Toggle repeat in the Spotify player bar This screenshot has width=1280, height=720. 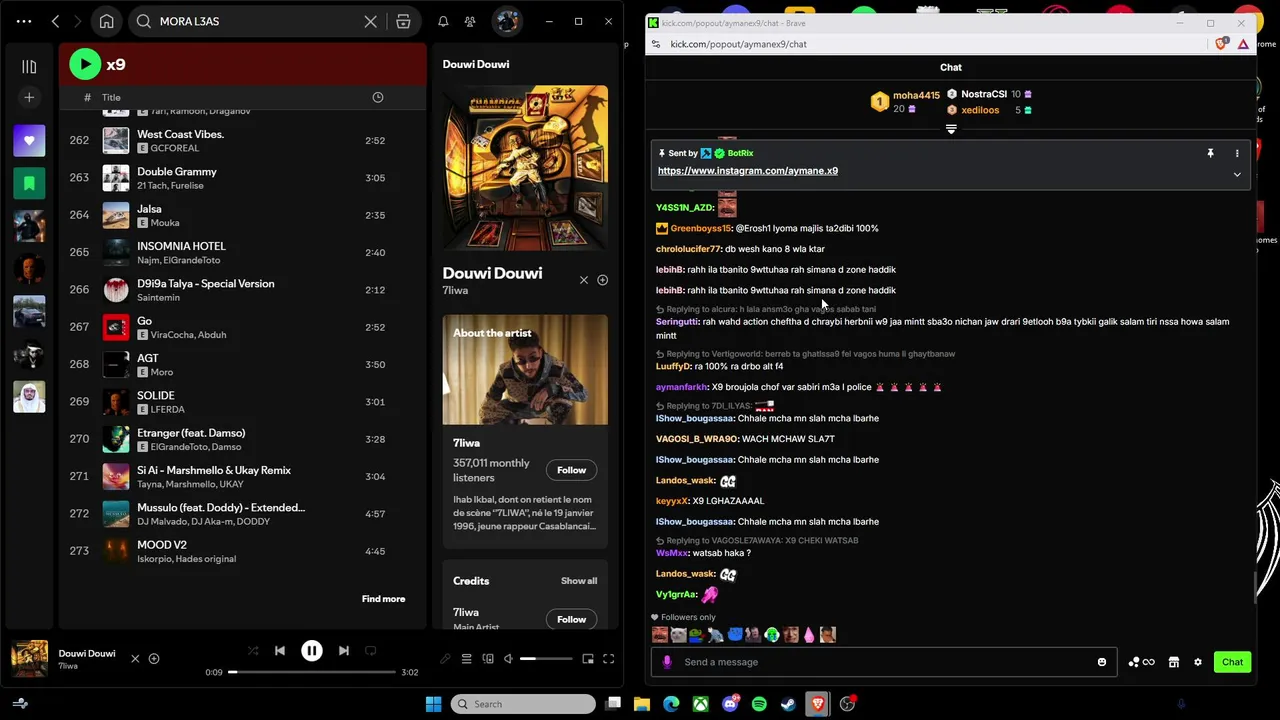coord(371,651)
